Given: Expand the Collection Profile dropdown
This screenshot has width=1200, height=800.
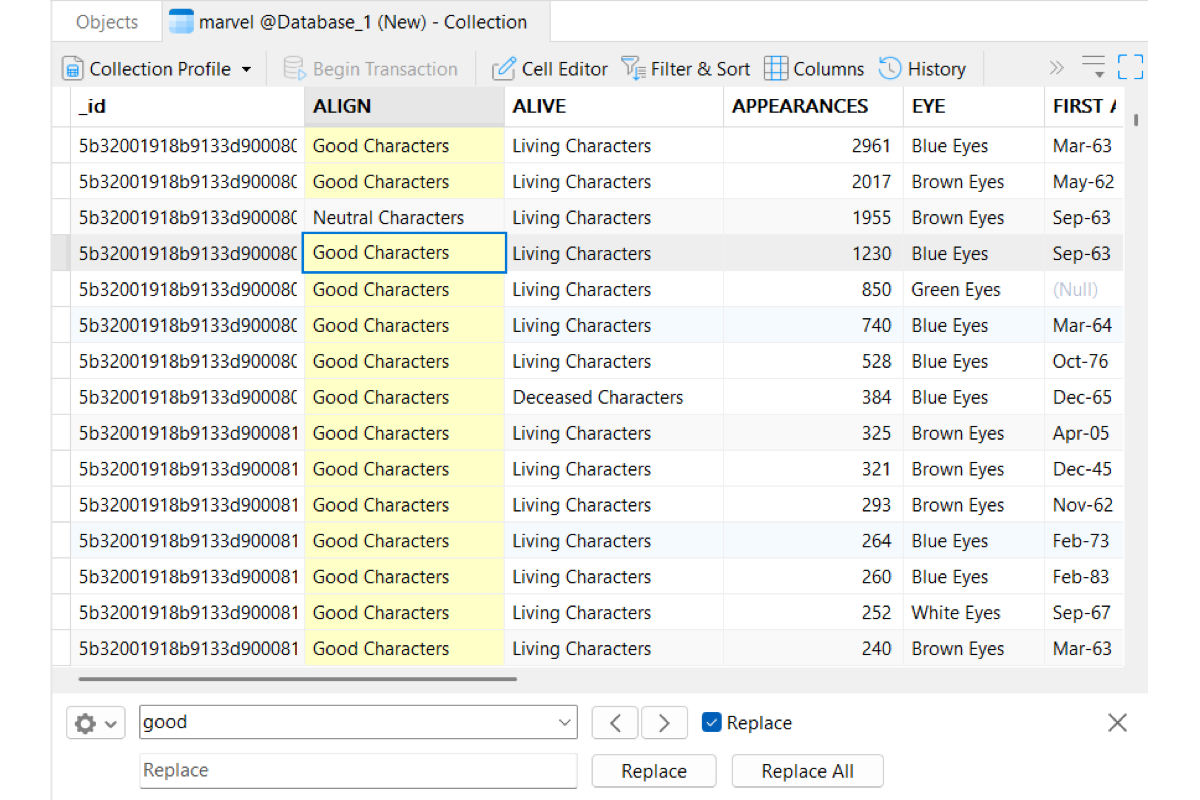Looking at the screenshot, I should 246,70.
